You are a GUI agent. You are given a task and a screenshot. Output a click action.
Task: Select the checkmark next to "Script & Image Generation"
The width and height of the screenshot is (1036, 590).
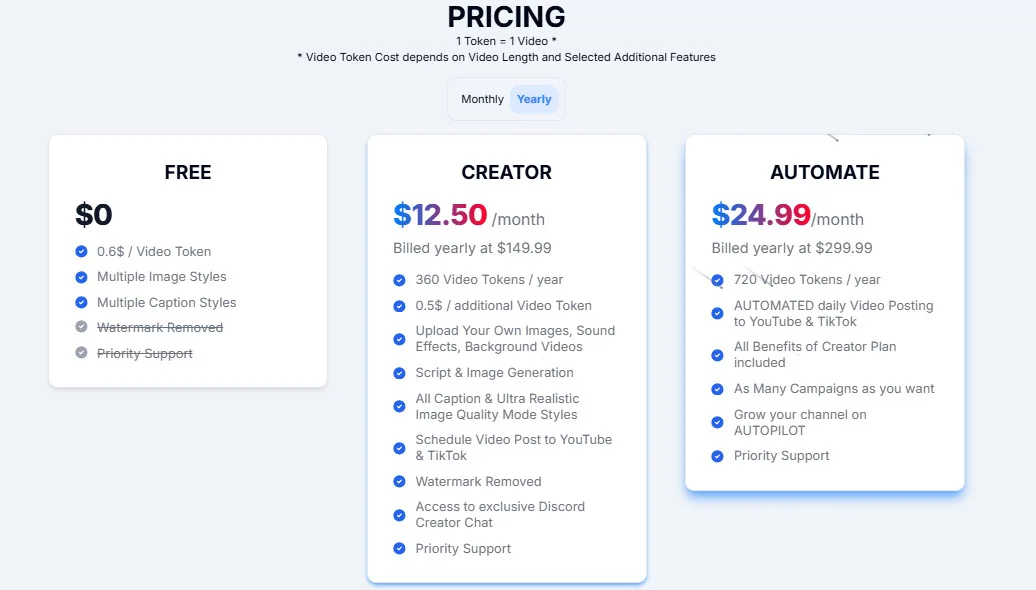pos(399,373)
